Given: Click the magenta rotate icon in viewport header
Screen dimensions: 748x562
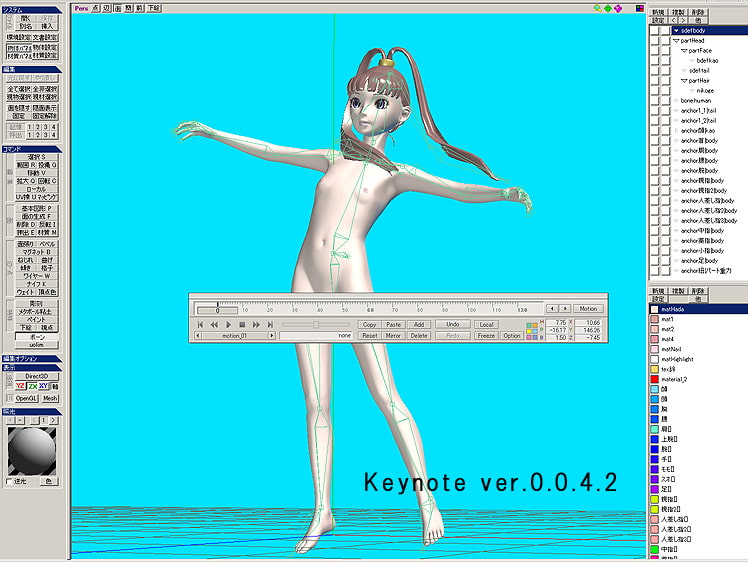Looking at the screenshot, I should [x=618, y=9].
